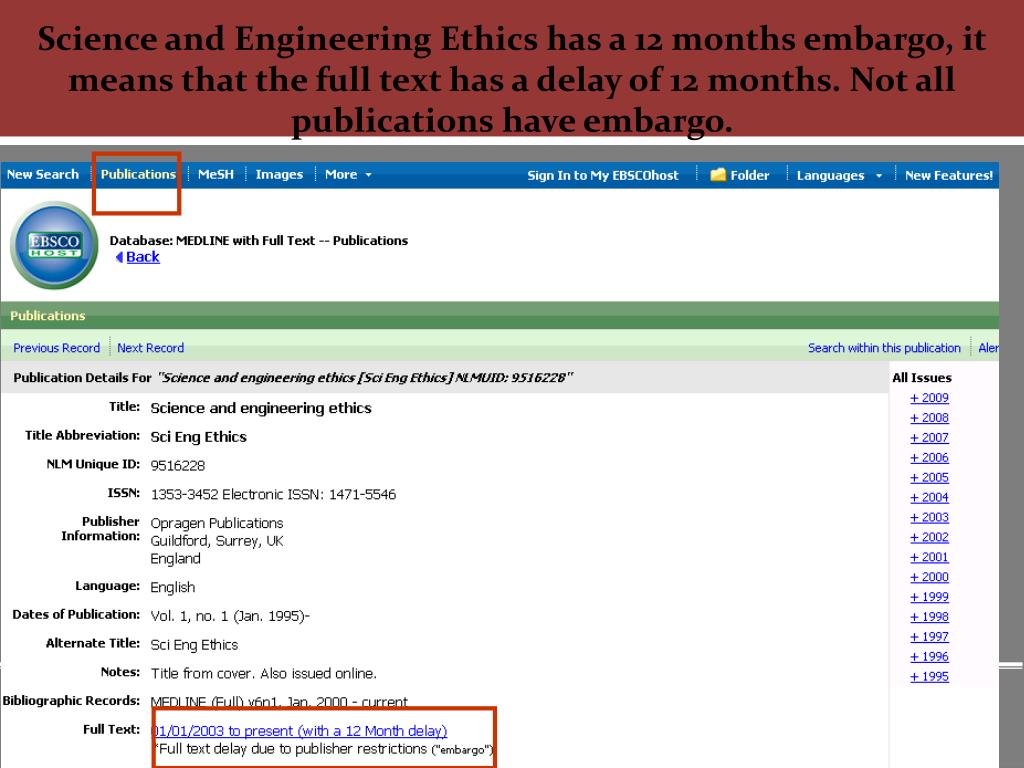
Task: Click the Back arrow link
Action: pyautogui.click(x=137, y=257)
